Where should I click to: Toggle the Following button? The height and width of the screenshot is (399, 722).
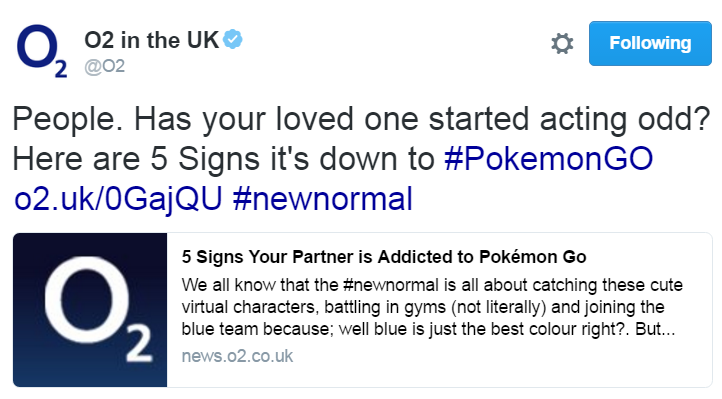pos(650,43)
